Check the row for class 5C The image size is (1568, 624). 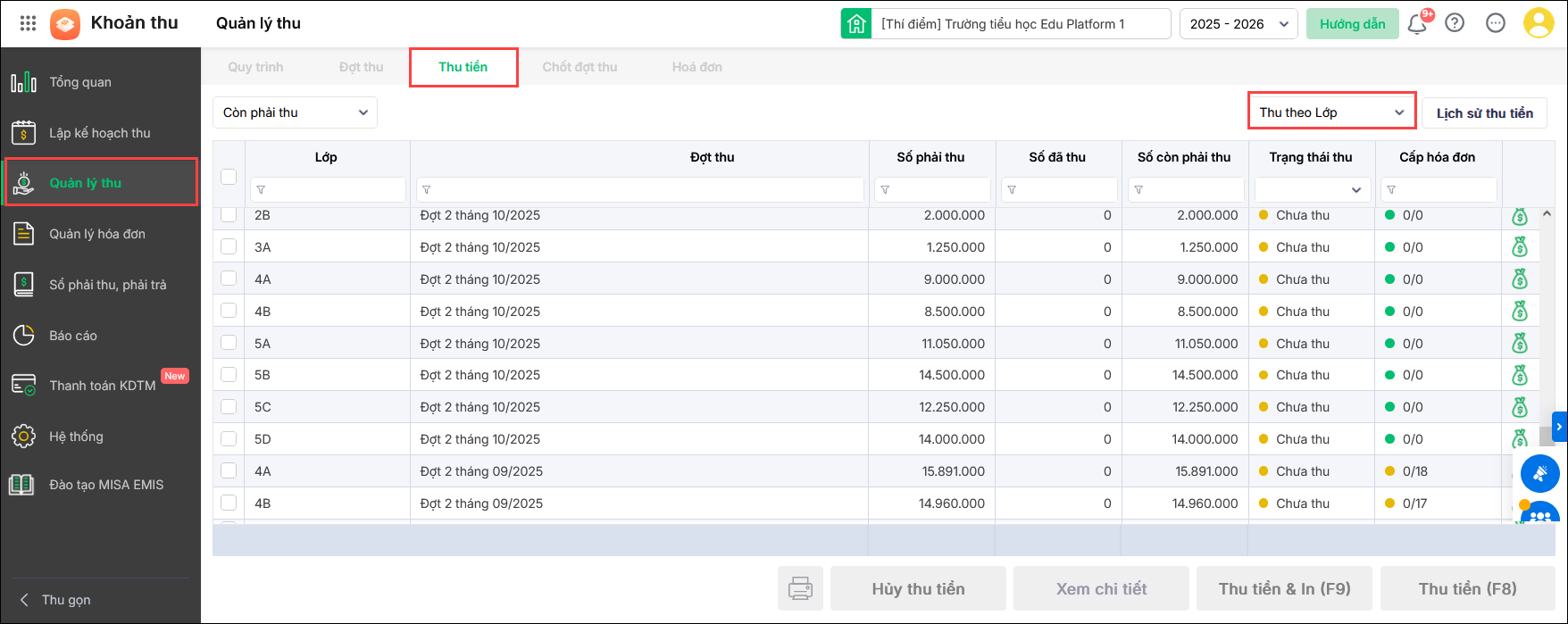pyautogui.click(x=229, y=407)
